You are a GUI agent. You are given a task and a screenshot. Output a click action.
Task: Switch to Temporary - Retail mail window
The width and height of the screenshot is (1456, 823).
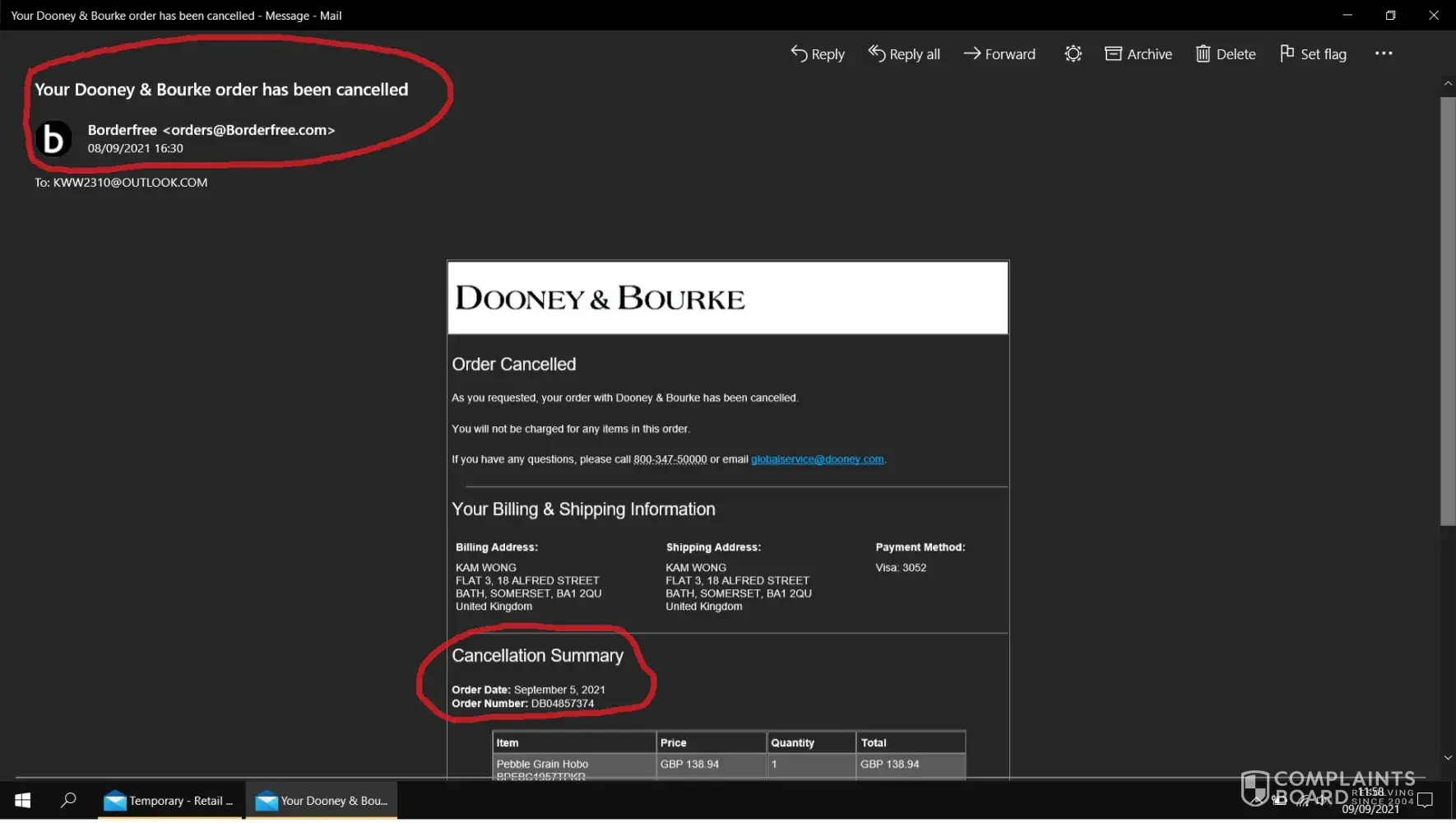coord(169,801)
